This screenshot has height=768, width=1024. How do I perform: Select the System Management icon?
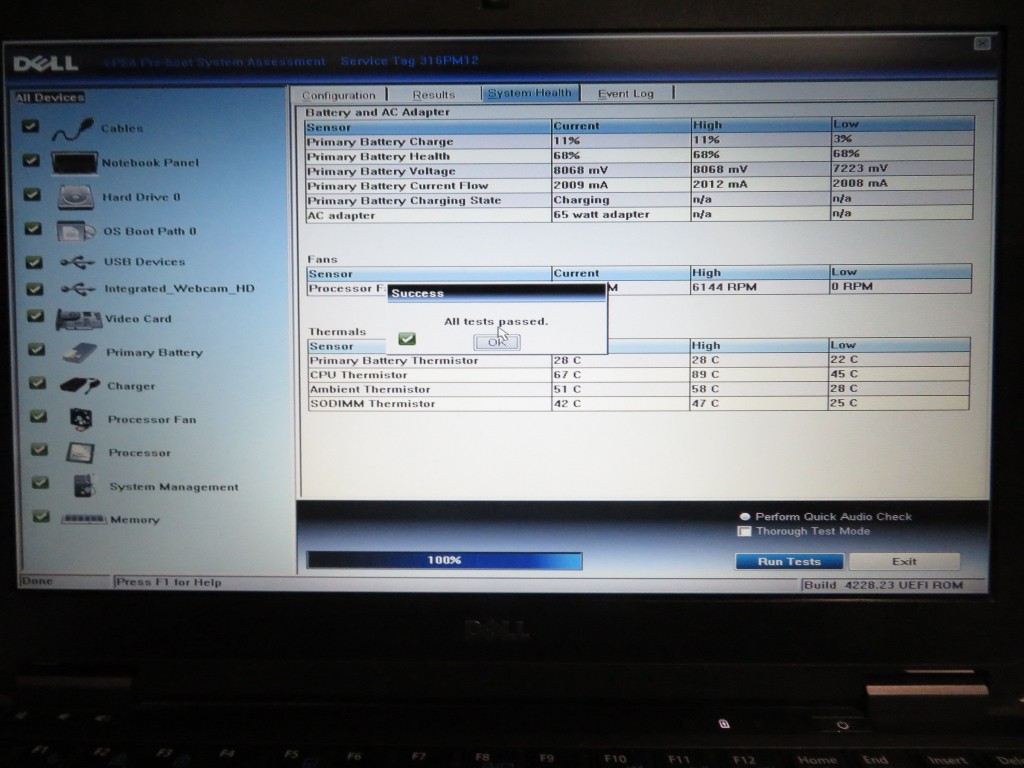coord(85,487)
